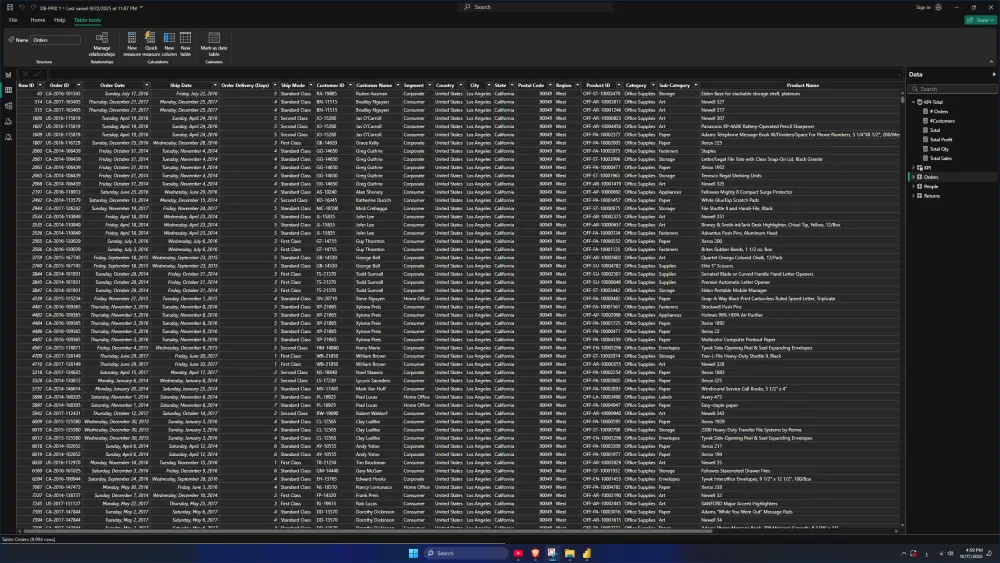The height and width of the screenshot is (563, 1000).
Task: Open the Help tab
Action: pyautogui.click(x=59, y=20)
